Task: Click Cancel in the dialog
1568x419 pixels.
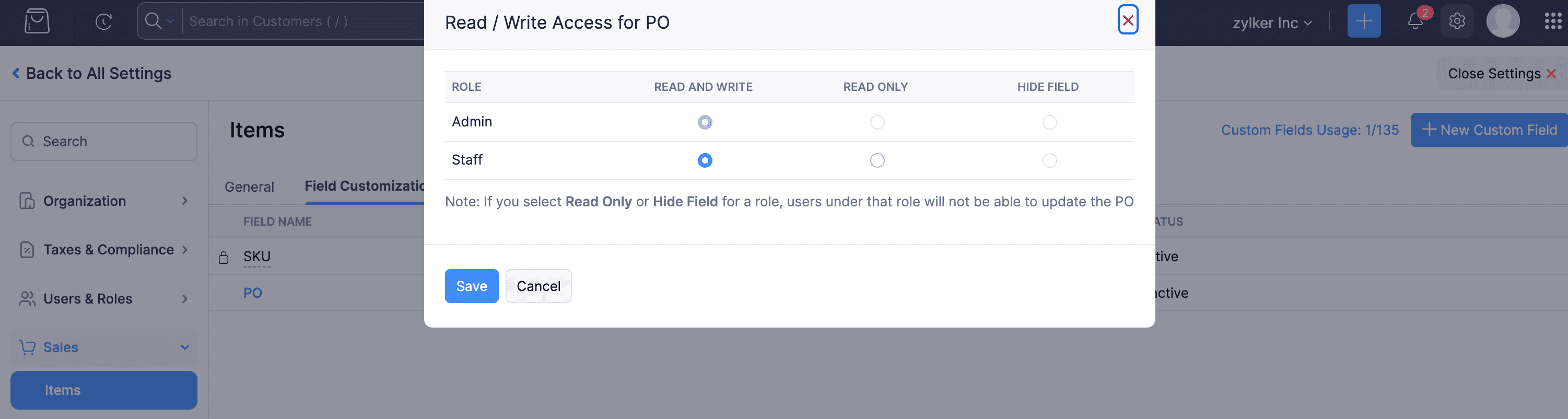Action: pos(538,286)
